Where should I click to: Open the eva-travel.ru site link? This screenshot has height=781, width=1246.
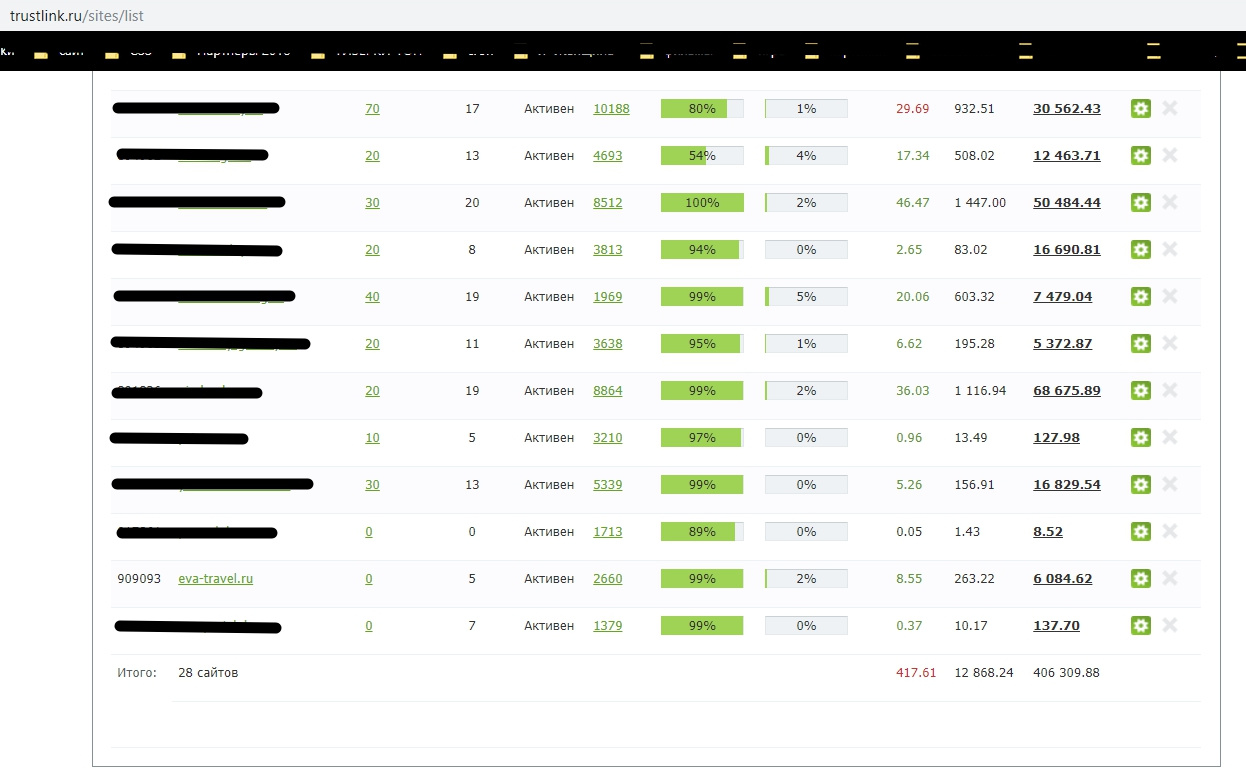coord(215,579)
